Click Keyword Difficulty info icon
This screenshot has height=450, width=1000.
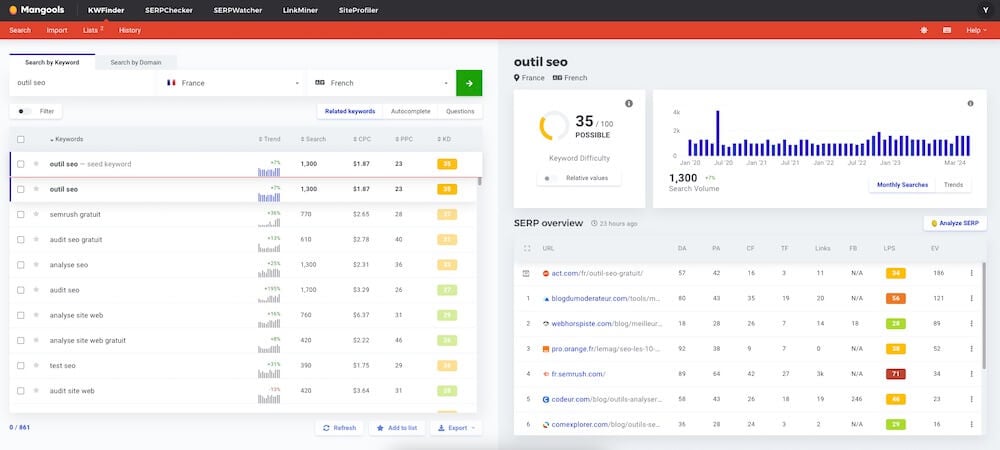click(629, 103)
